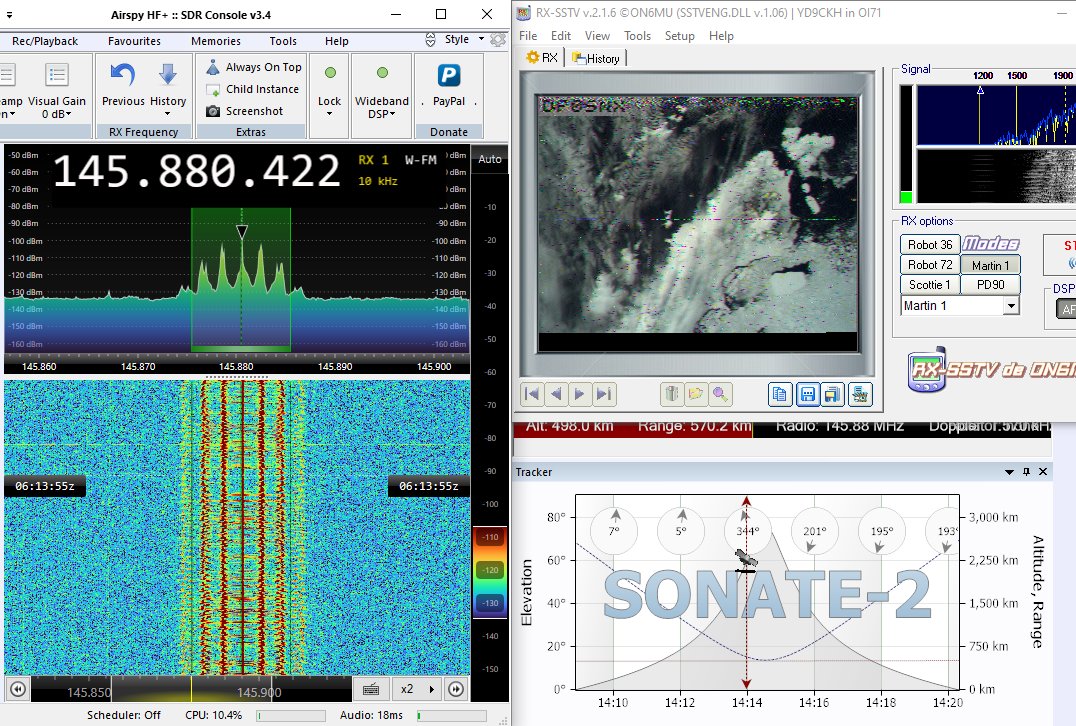Switch to the RX tab in RX-SSTV
1076x726 pixels.
pyautogui.click(x=542, y=58)
